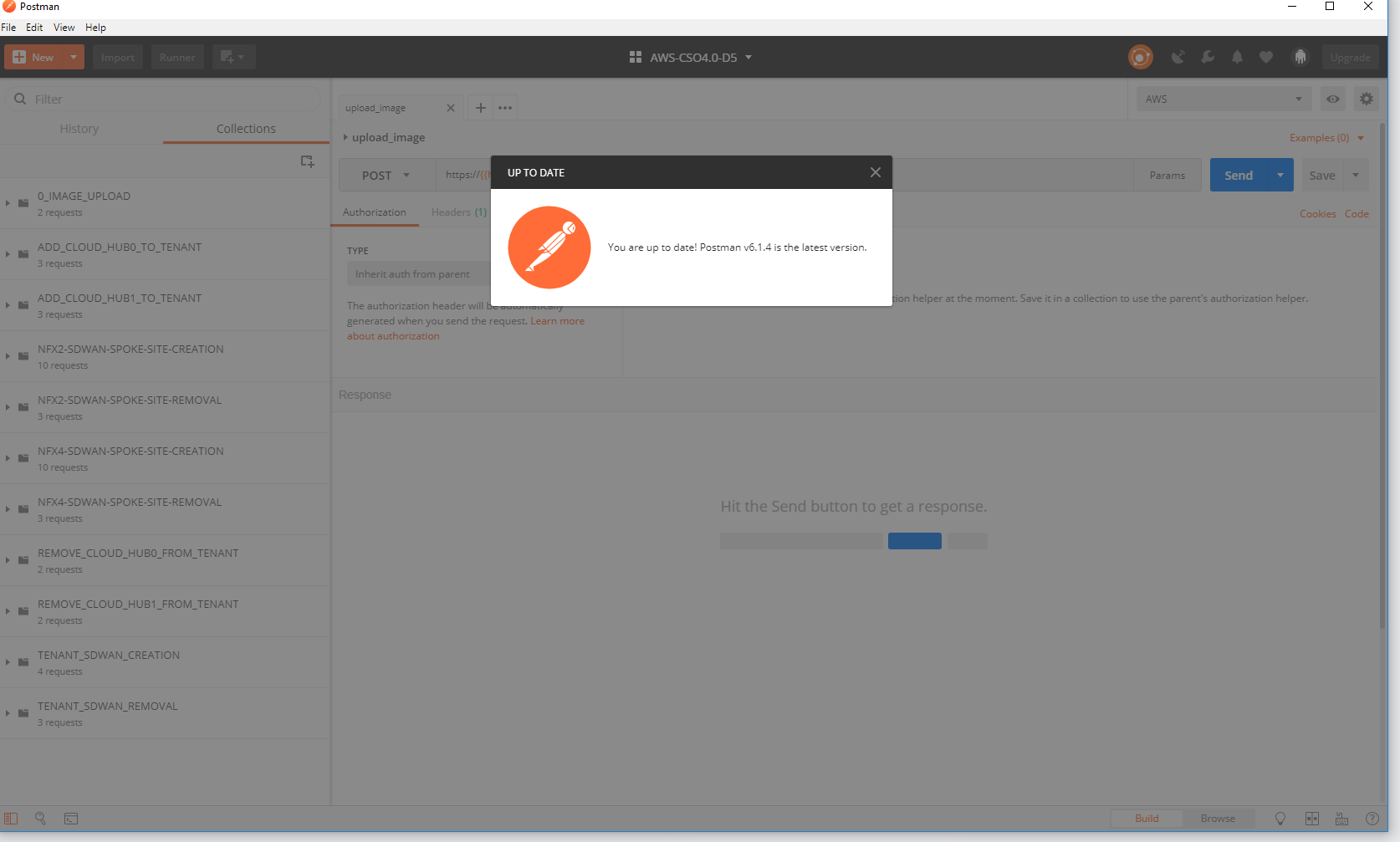Click the Send button
This screenshot has width=1400, height=842.
click(1239, 175)
